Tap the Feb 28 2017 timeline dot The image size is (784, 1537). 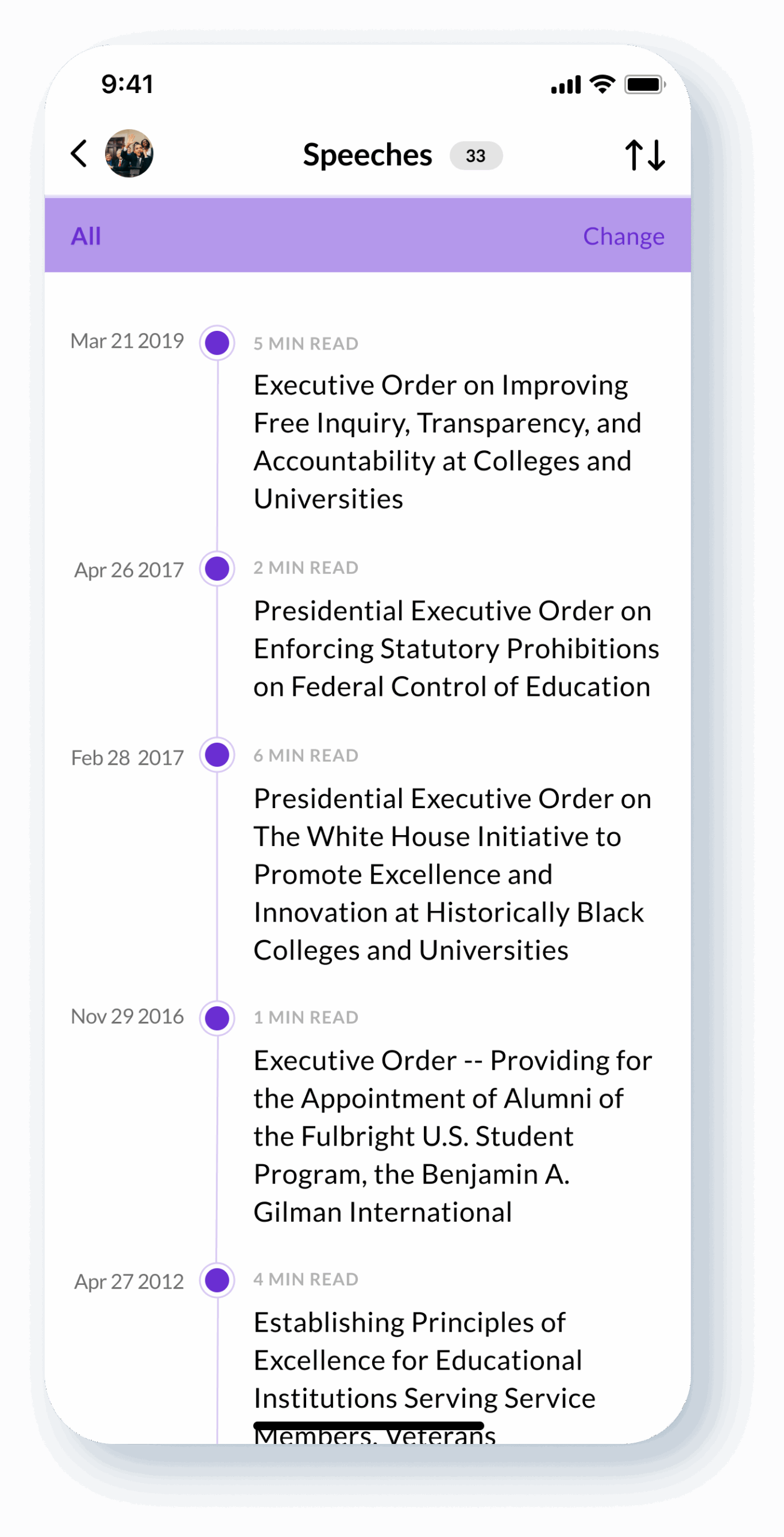(x=217, y=755)
